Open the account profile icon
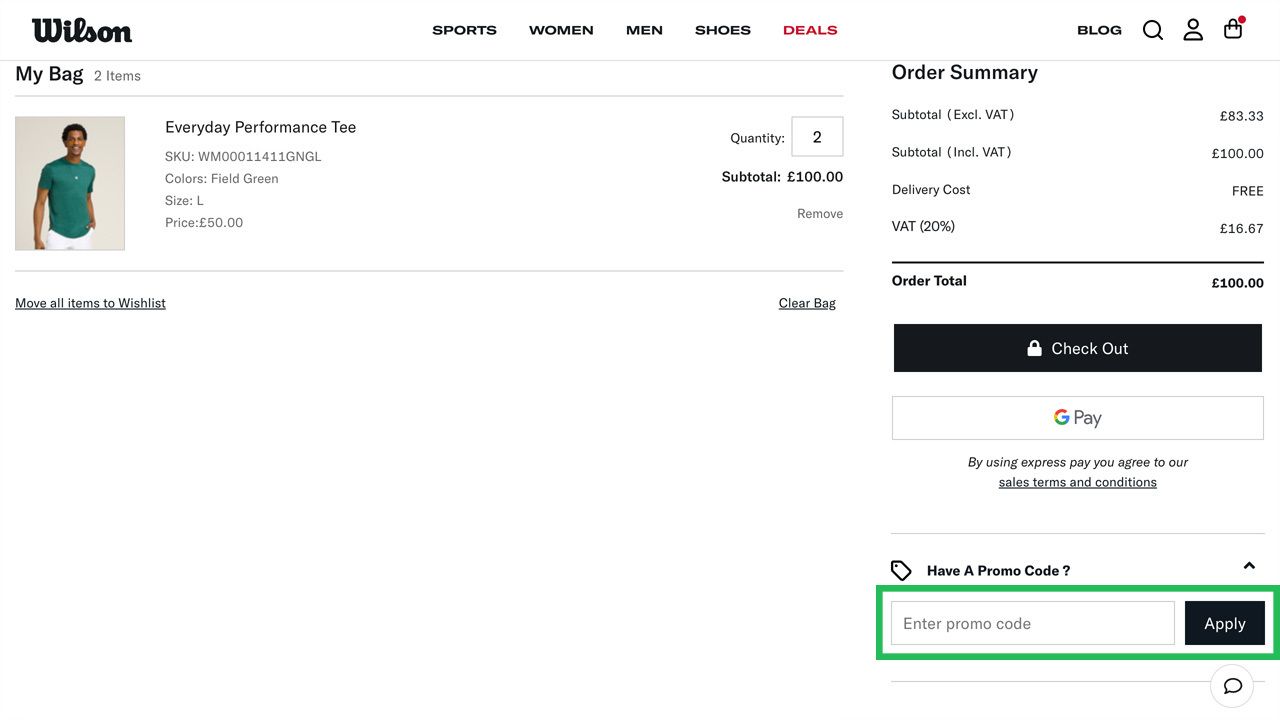The image size is (1280, 720). (1193, 30)
